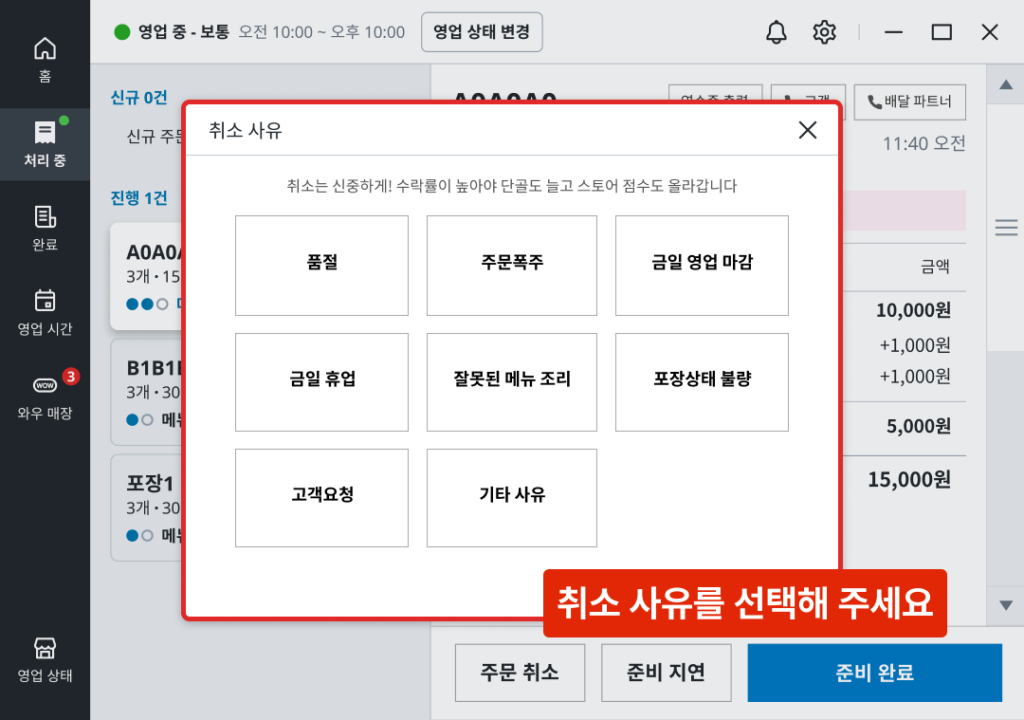The width and height of the screenshot is (1024, 720).
Task: Close the 취소 사유 dialog
Action: tap(808, 130)
